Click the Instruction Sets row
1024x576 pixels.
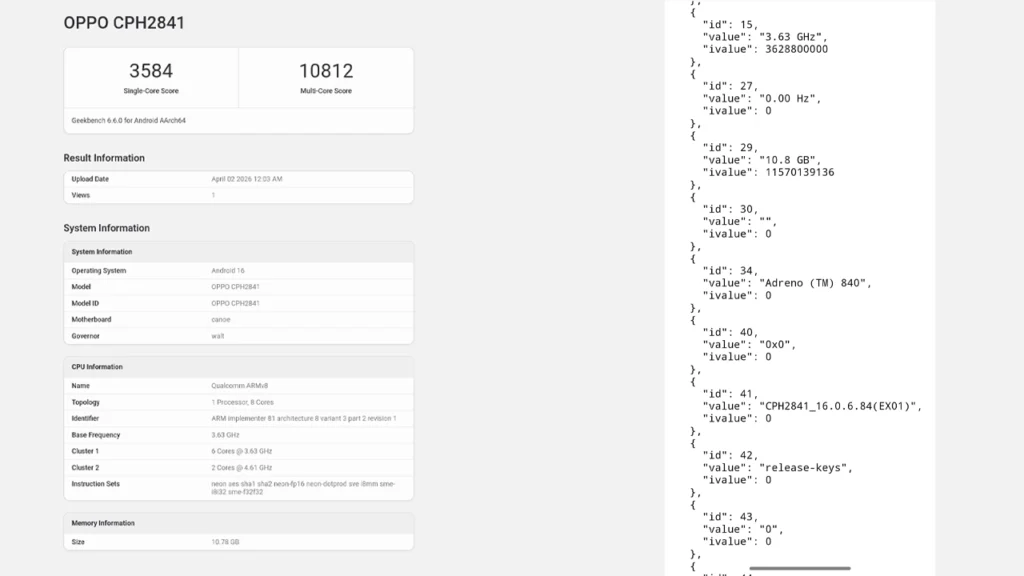click(x=238, y=488)
